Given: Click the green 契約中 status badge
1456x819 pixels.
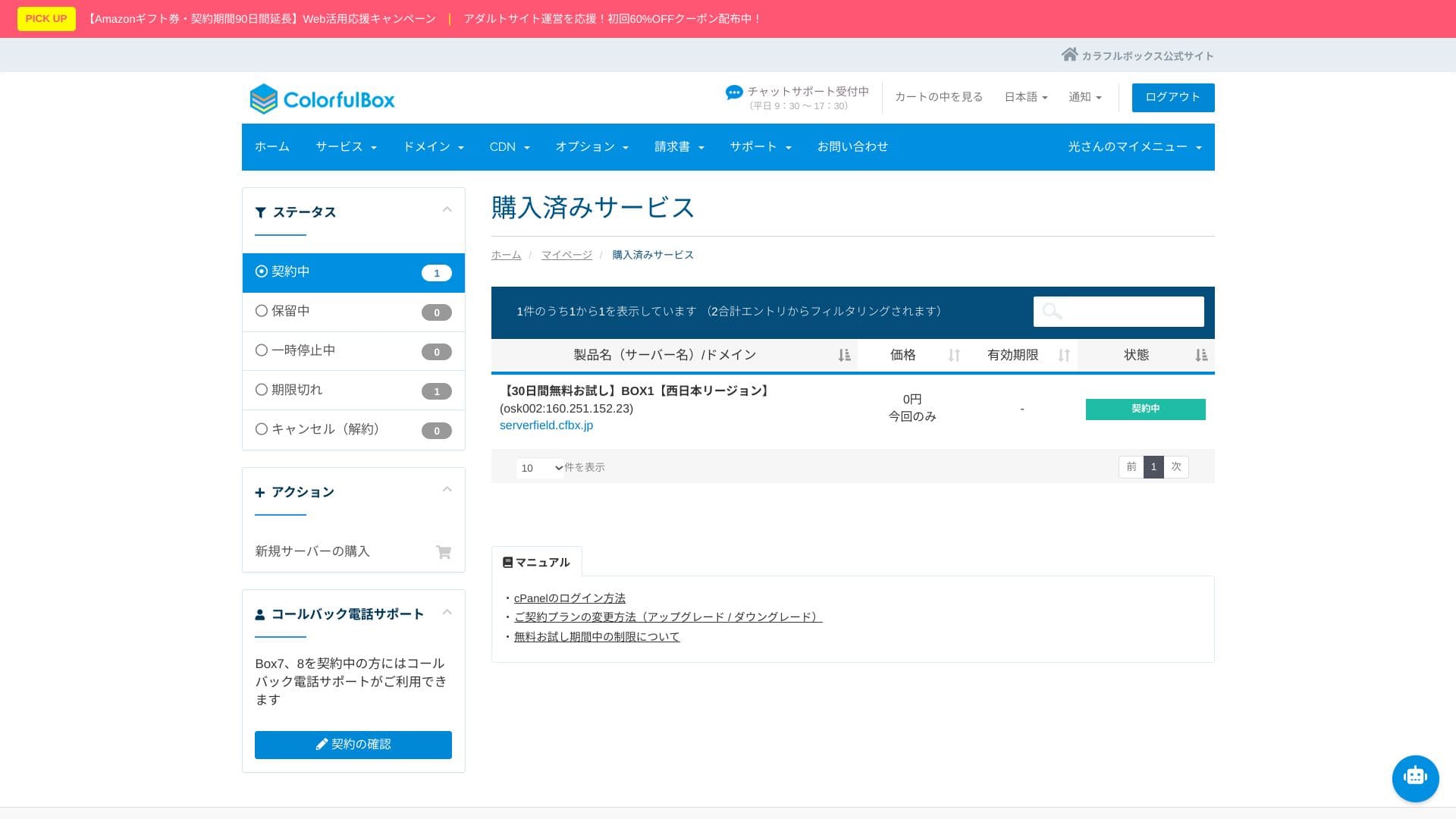Looking at the screenshot, I should [1145, 409].
